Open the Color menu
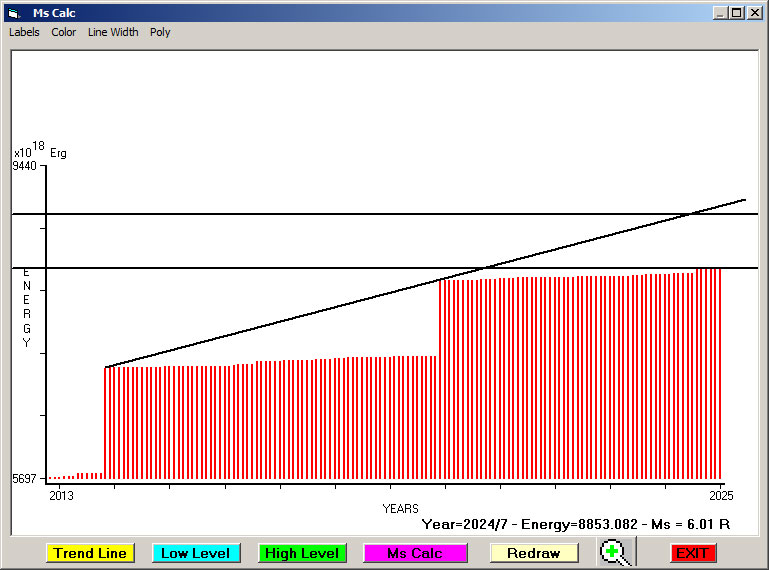The image size is (769, 570). pyautogui.click(x=64, y=32)
